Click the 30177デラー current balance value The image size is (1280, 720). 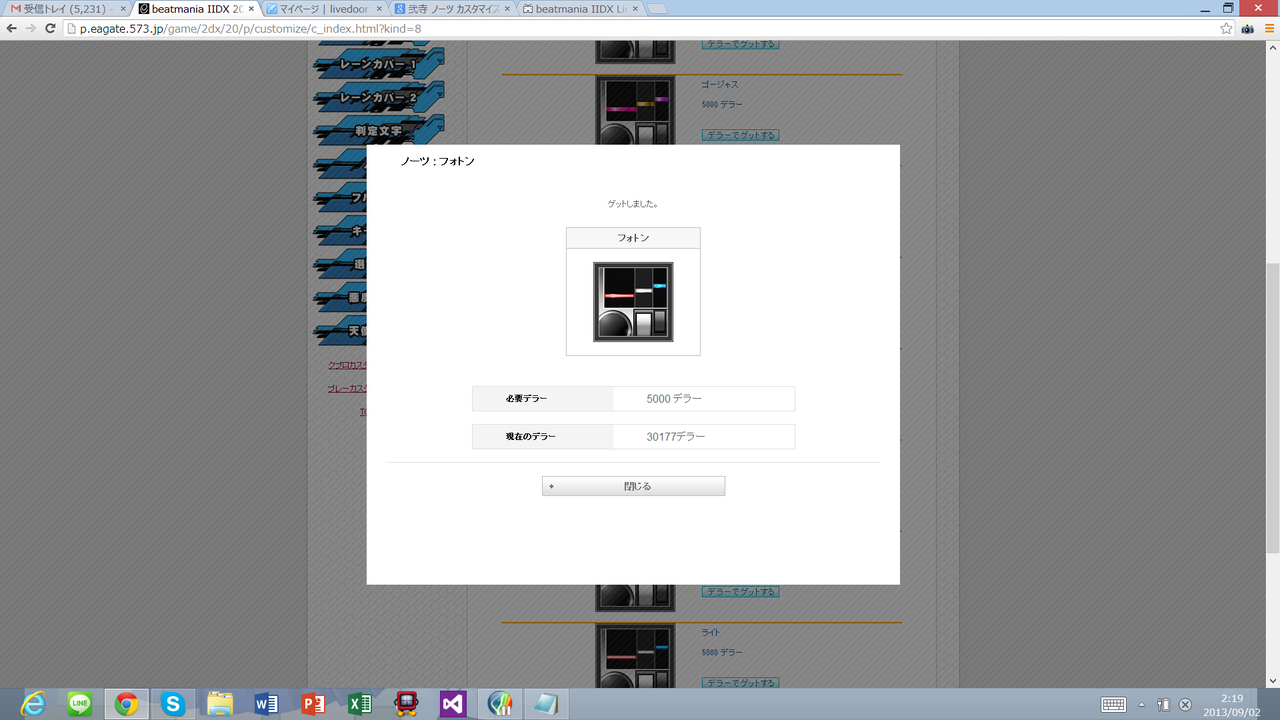676,437
